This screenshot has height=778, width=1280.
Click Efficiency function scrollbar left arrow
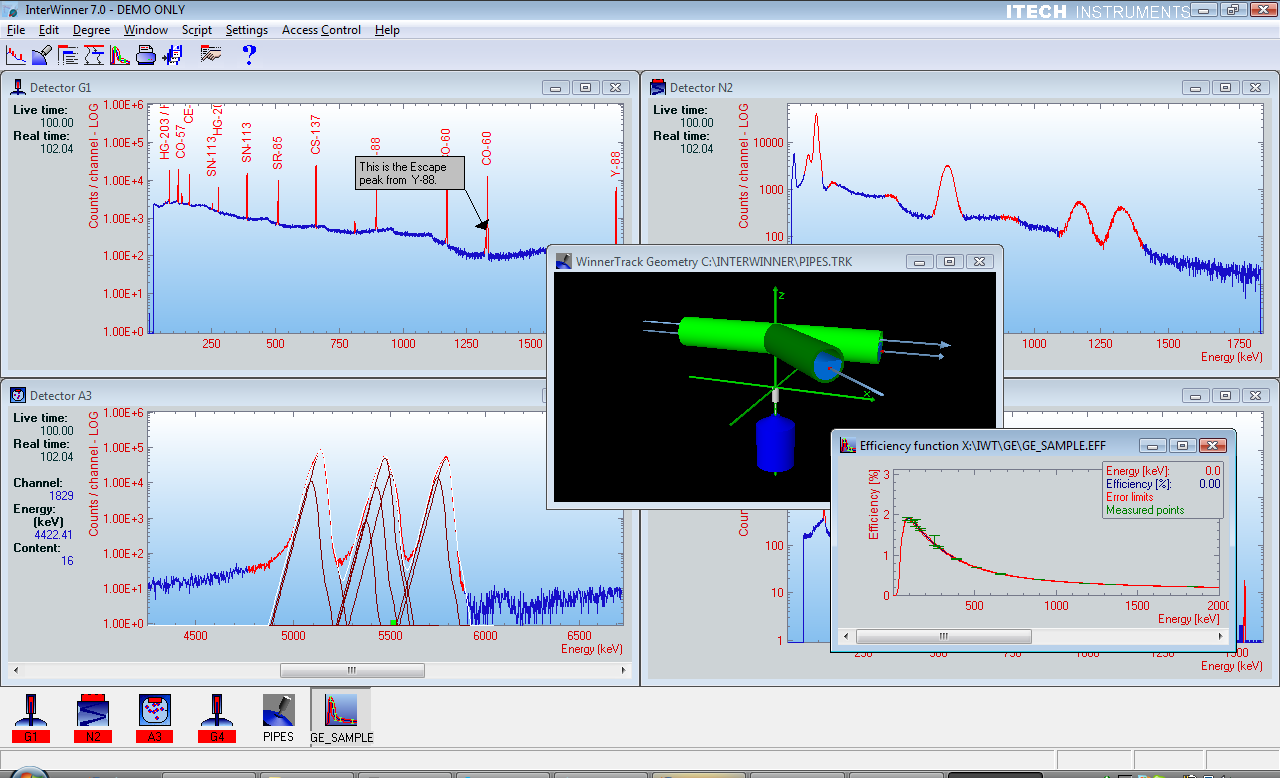coord(847,636)
